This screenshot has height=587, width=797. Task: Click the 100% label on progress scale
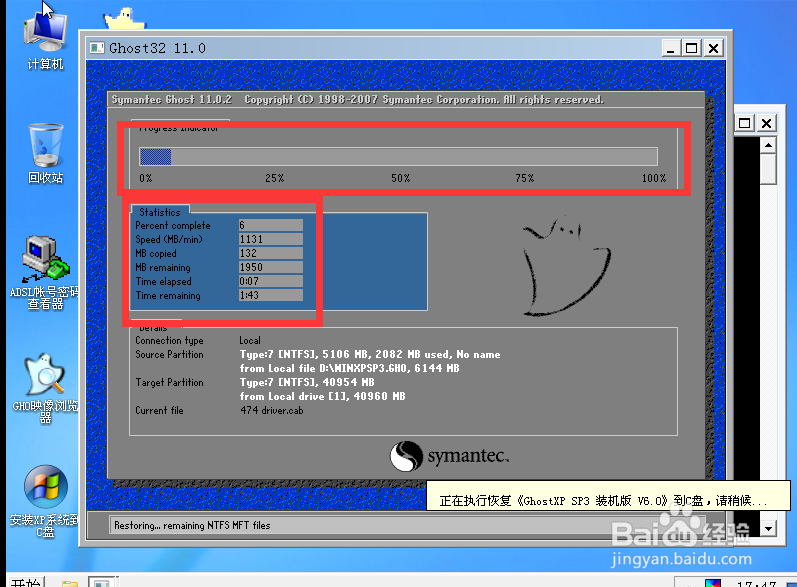[654, 178]
